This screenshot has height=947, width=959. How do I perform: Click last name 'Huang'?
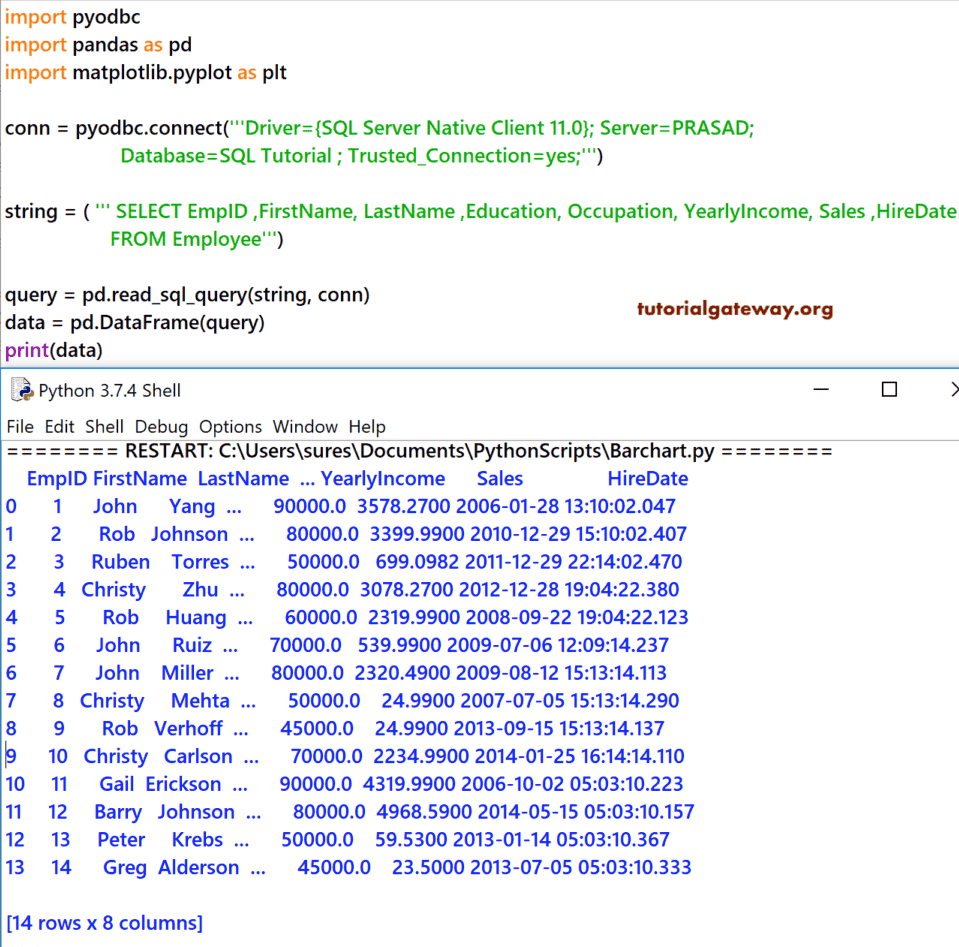click(x=196, y=617)
